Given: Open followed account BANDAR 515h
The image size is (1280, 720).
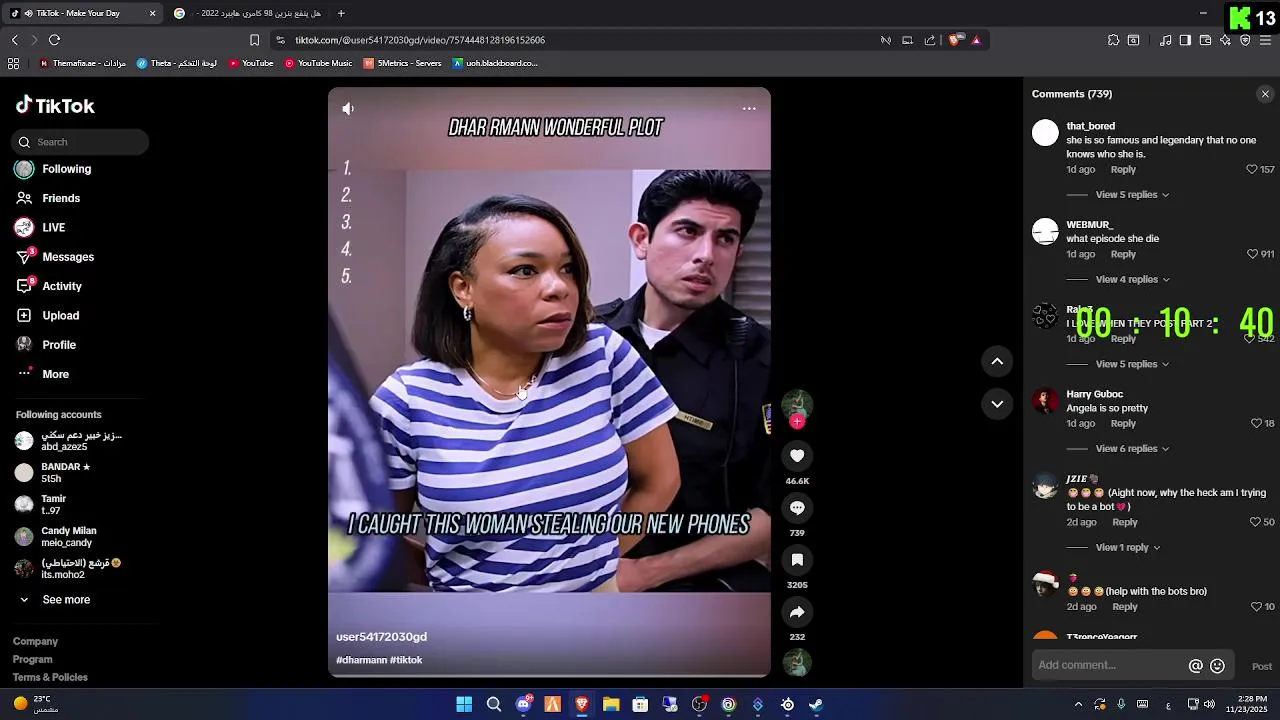Looking at the screenshot, I should point(66,473).
